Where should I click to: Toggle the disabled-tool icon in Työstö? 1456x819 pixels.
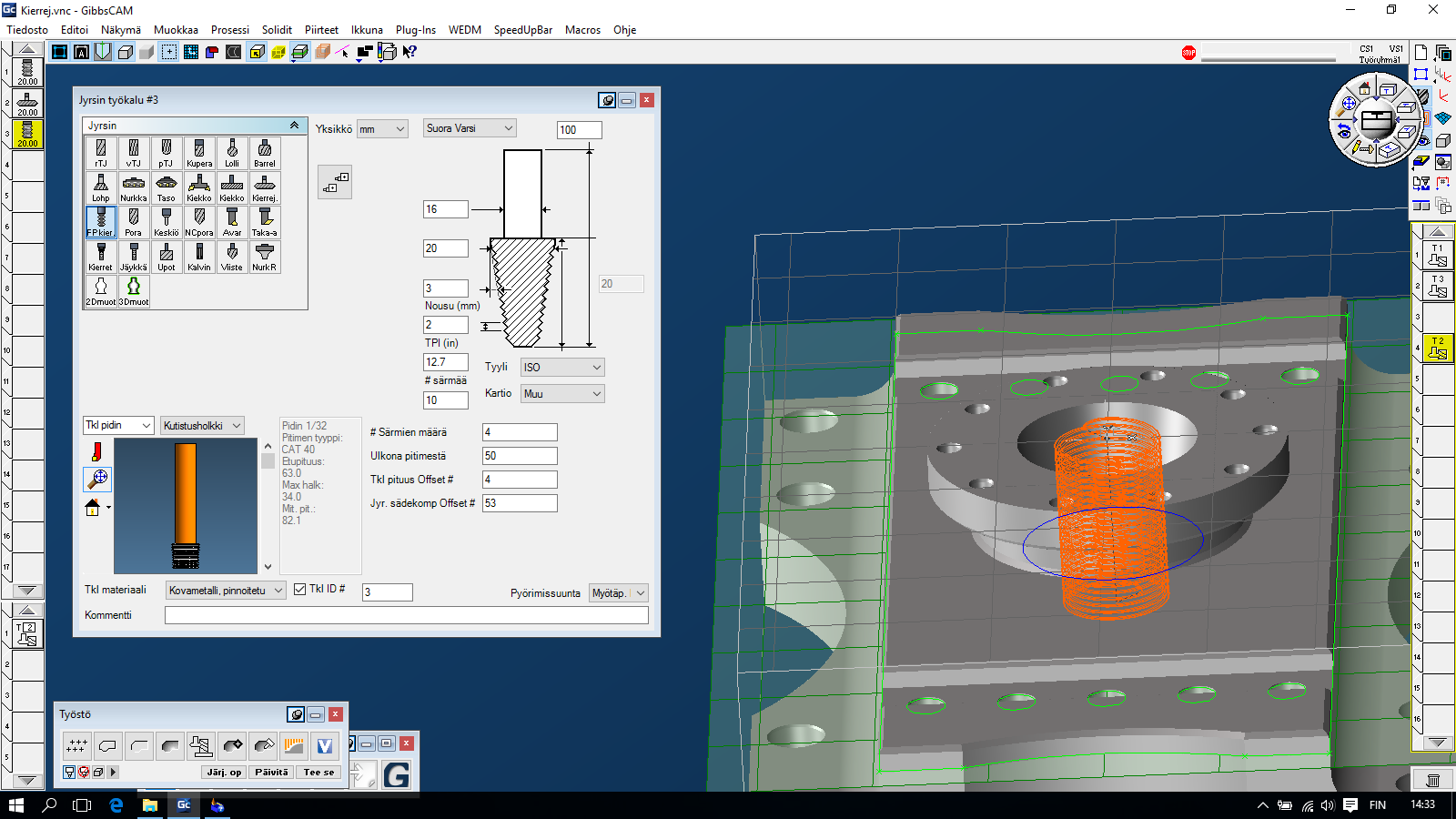pos(84,772)
